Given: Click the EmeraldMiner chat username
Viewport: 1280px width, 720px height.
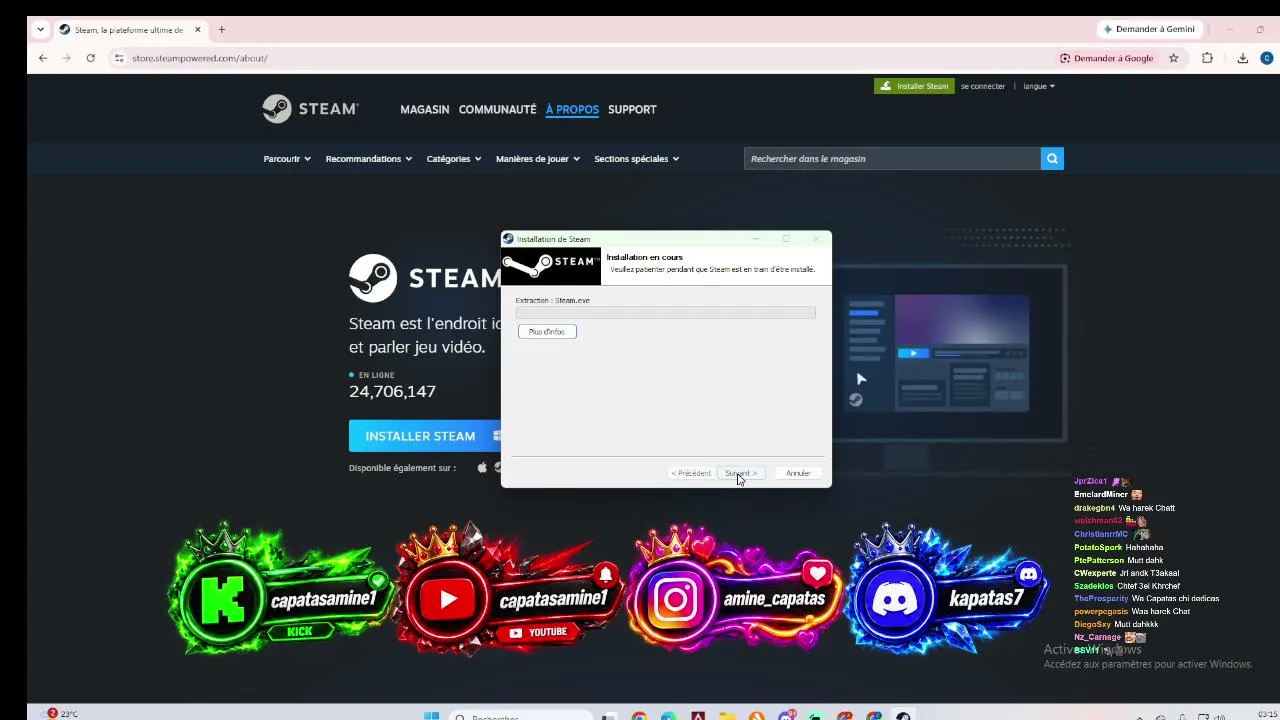Looking at the screenshot, I should (x=1101, y=495).
